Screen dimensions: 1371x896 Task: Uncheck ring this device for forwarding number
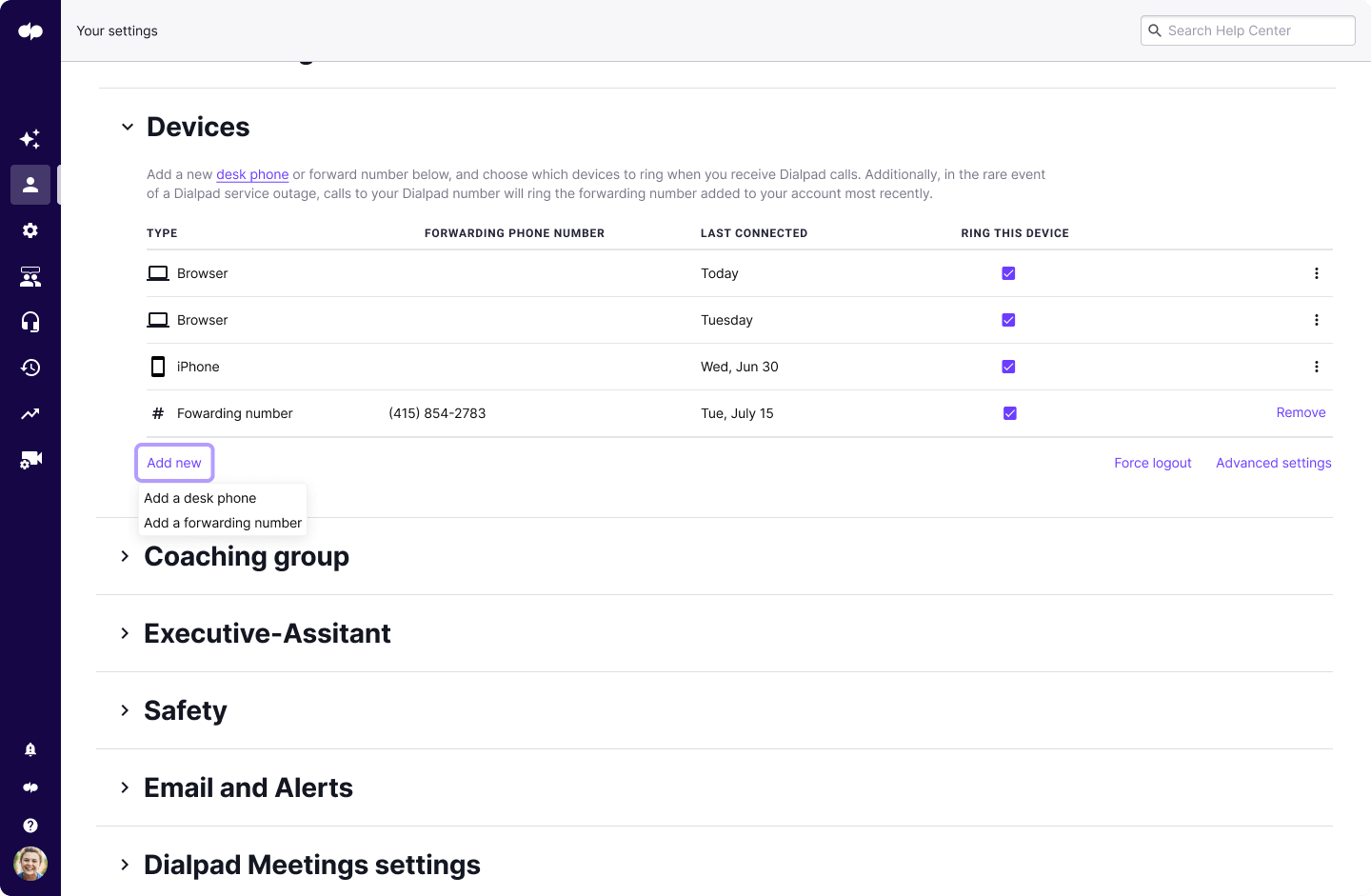tap(1010, 413)
